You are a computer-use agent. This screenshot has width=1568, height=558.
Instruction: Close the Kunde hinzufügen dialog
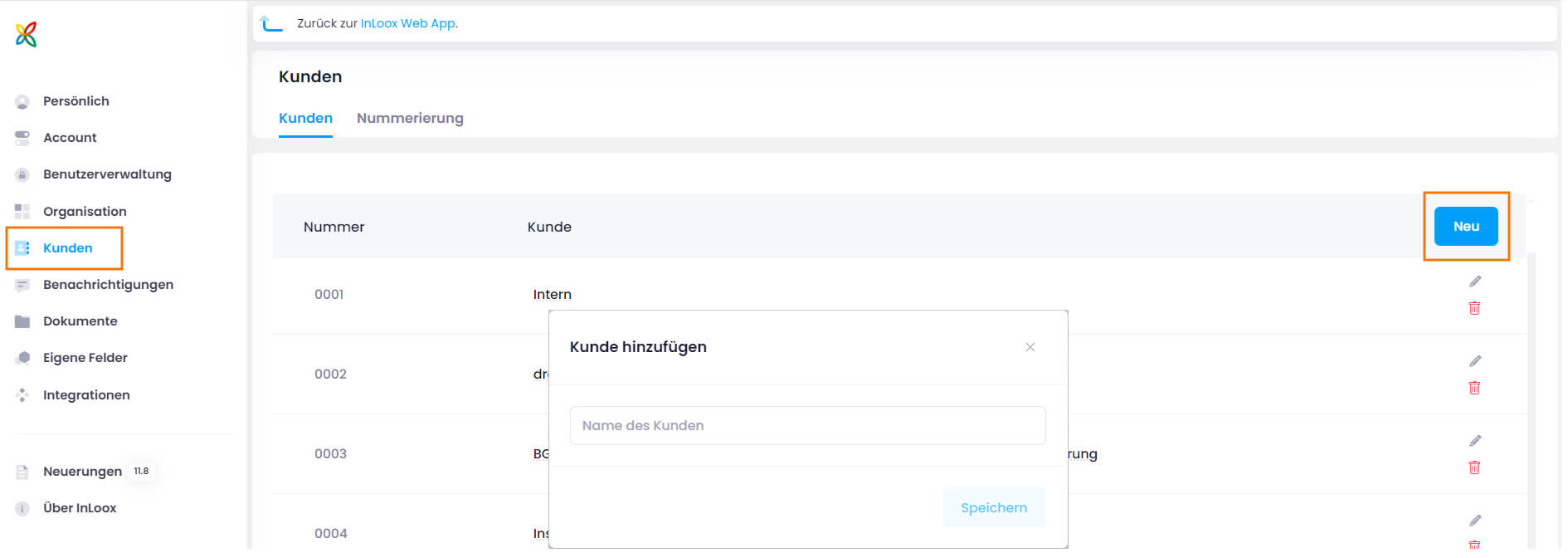(x=1030, y=347)
